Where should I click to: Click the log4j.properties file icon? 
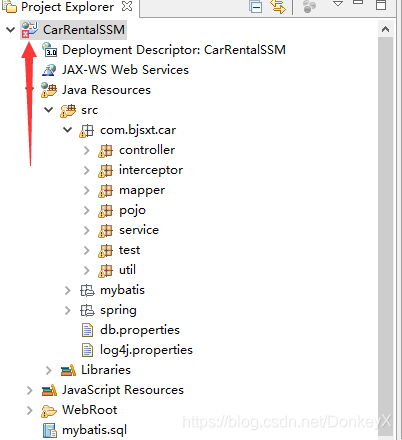coord(87,350)
